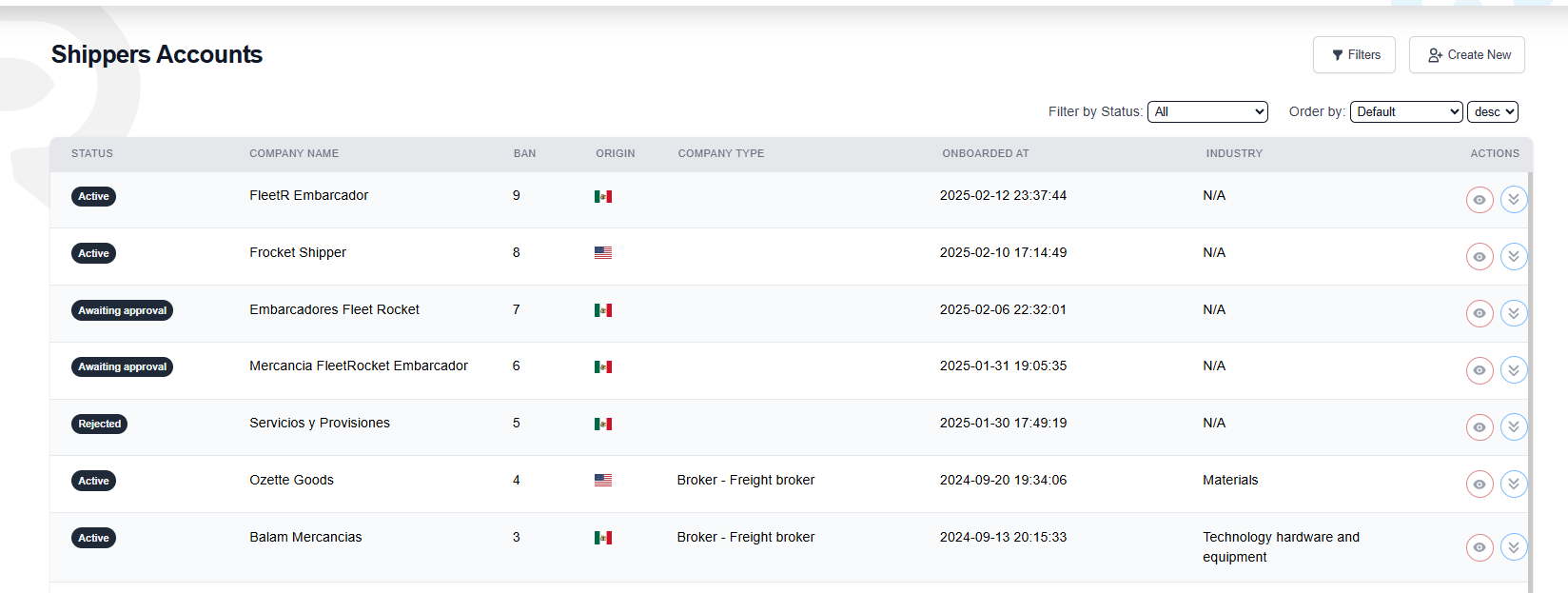
Task: Click the COMPANY TYPE column header
Action: [x=721, y=153]
